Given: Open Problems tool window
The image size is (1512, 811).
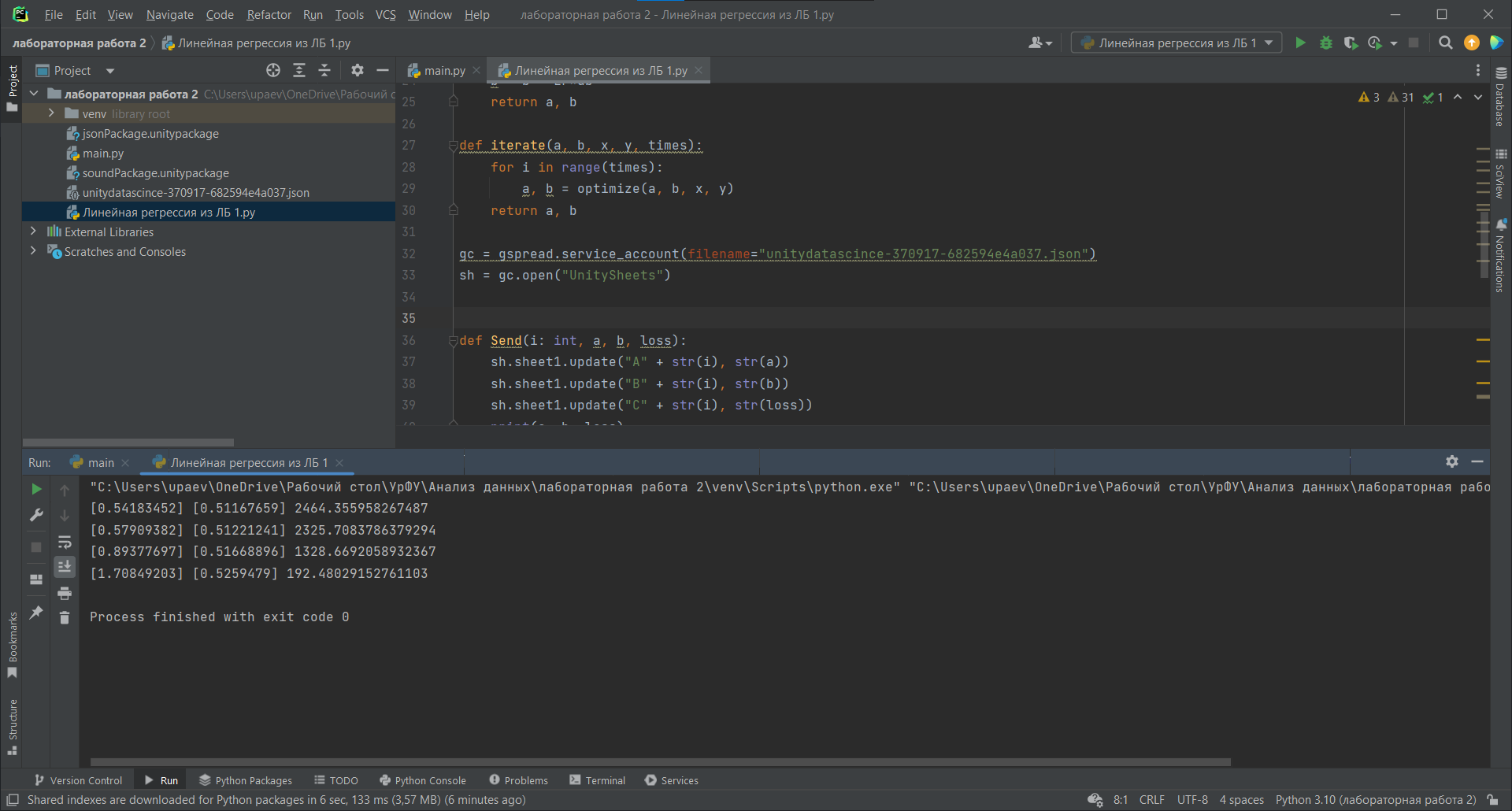Looking at the screenshot, I should 518,780.
